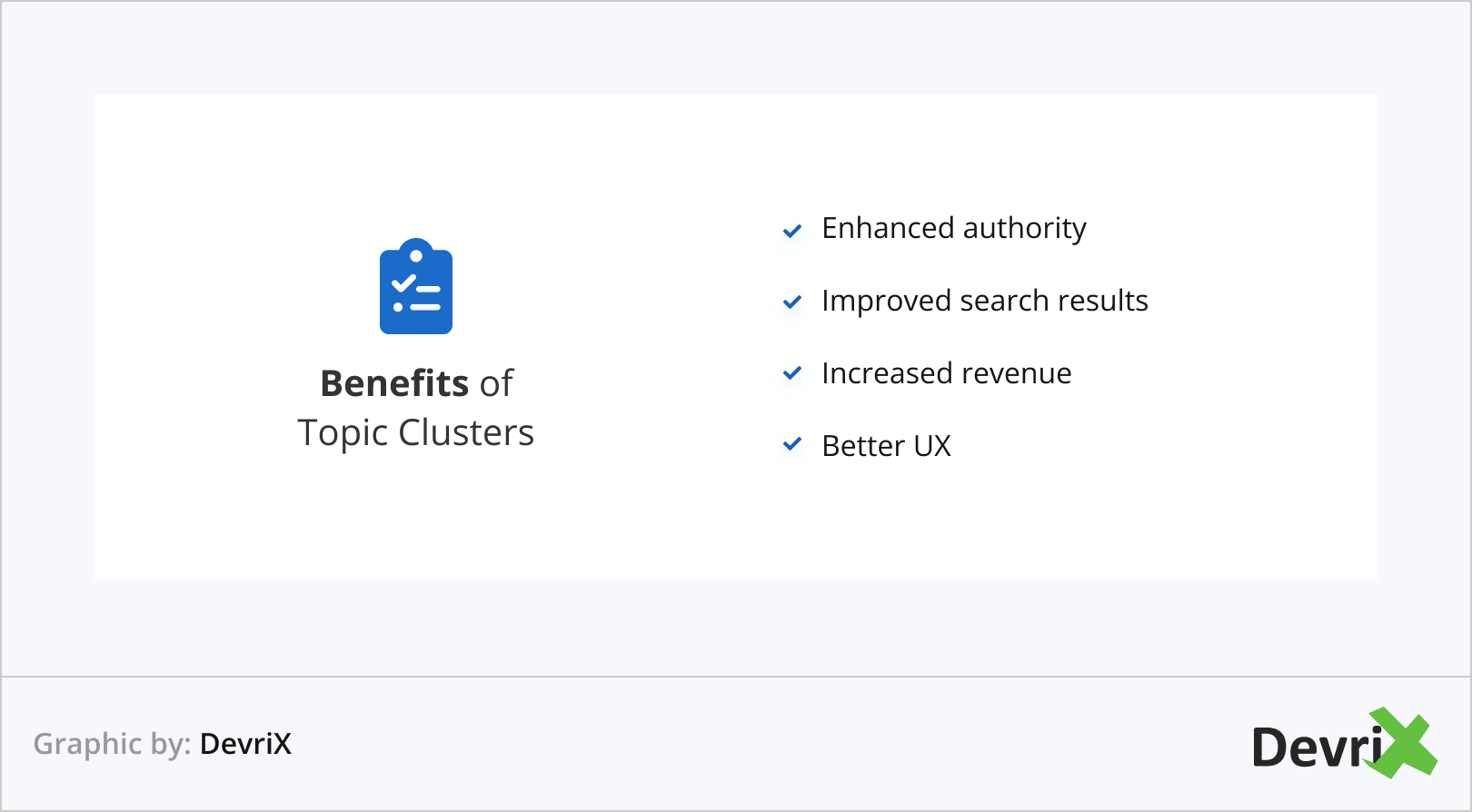Click the white dash inside the clipboard icon
The height and width of the screenshot is (812, 1472).
(x=427, y=289)
